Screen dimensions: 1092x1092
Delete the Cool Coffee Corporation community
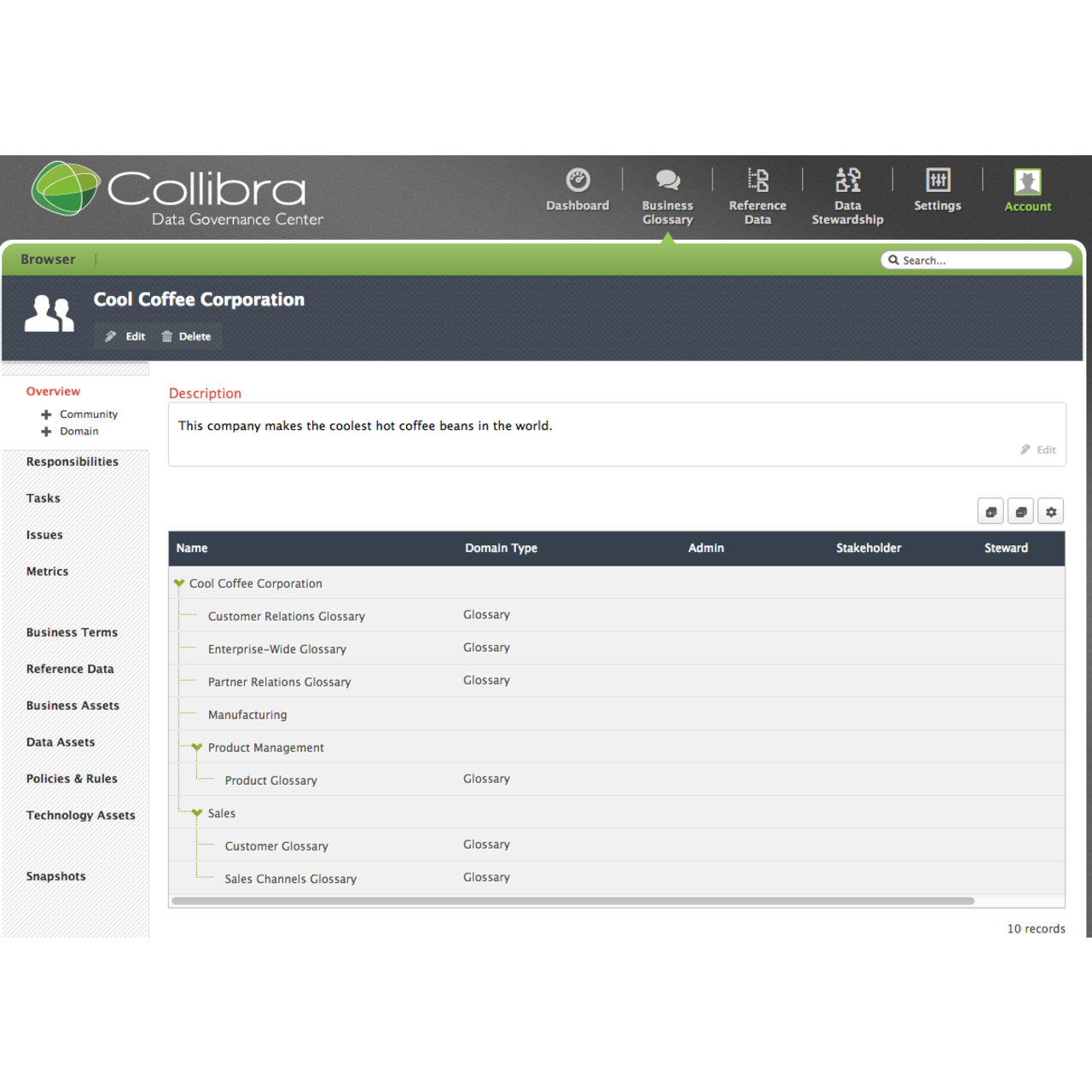coord(187,336)
